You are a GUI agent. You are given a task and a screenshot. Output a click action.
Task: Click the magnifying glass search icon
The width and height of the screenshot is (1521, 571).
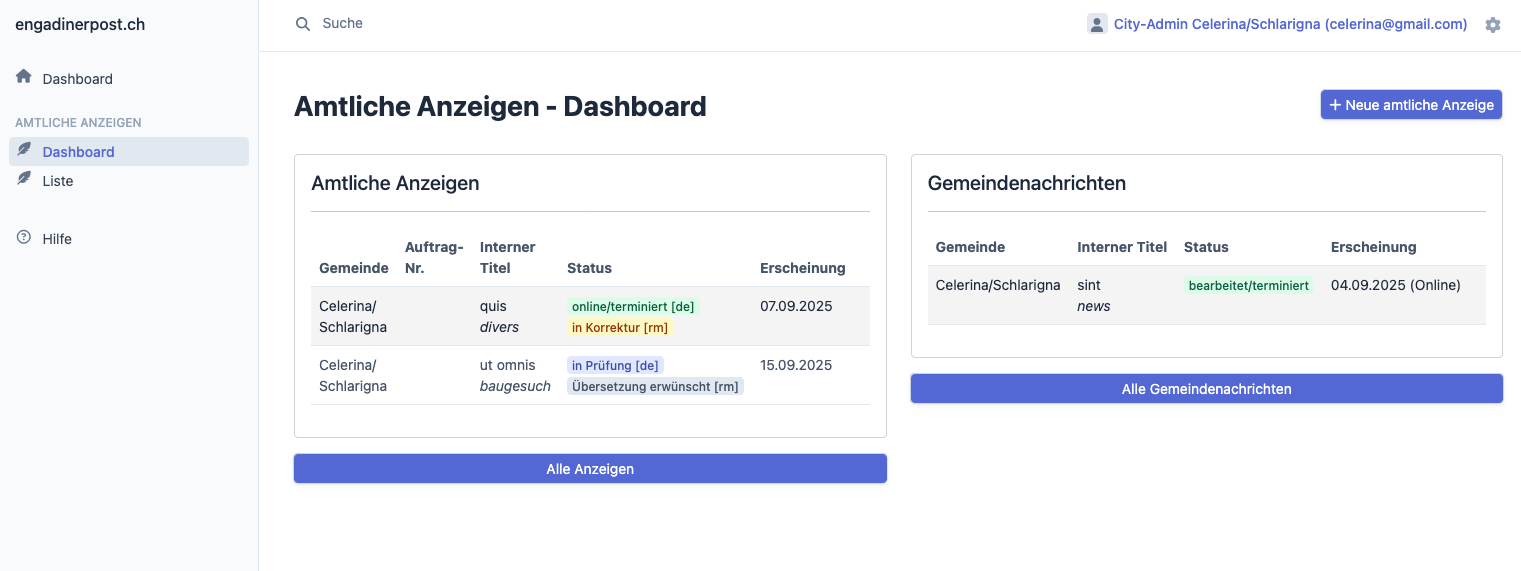click(x=303, y=24)
